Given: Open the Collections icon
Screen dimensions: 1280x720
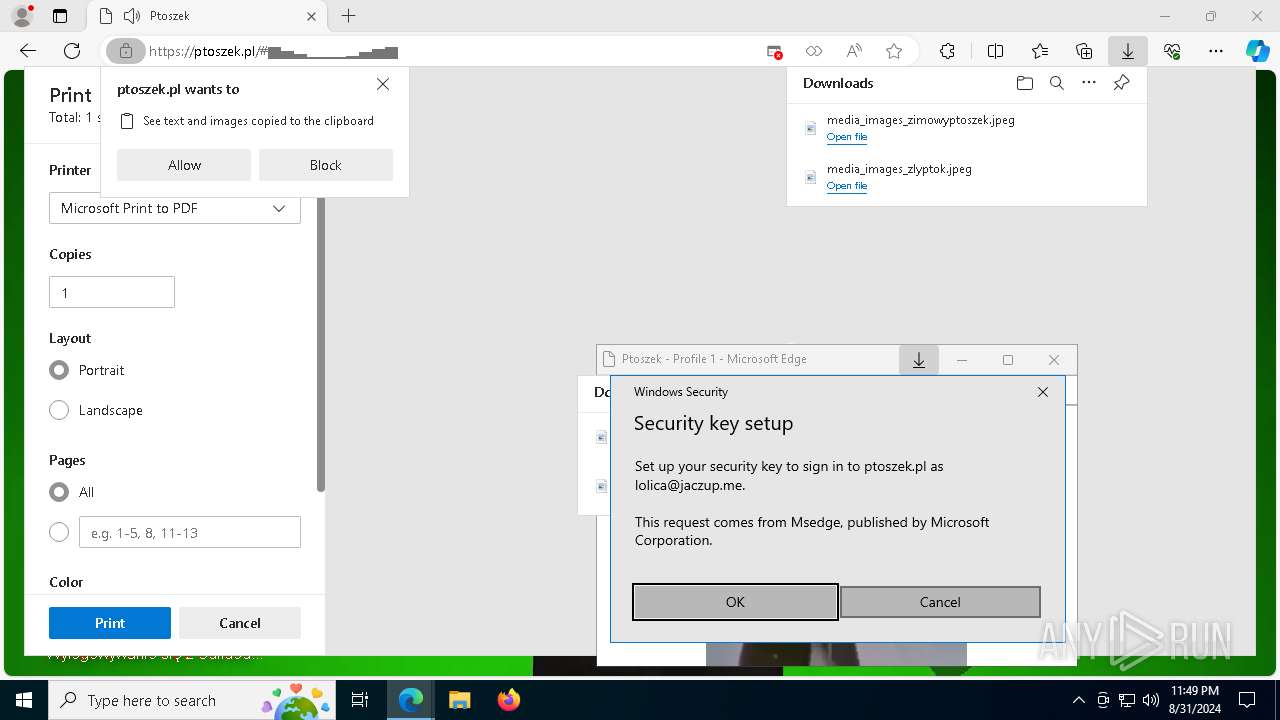Looking at the screenshot, I should [x=1084, y=51].
